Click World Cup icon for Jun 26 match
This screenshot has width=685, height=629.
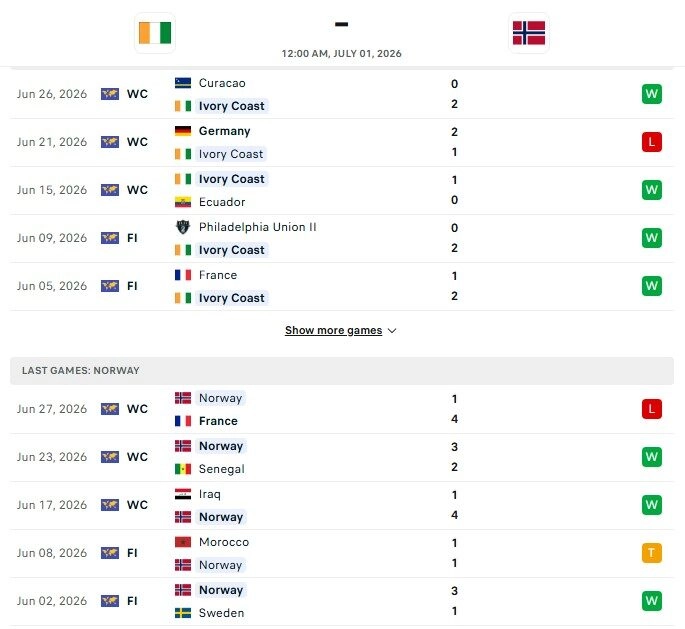pyautogui.click(x=110, y=94)
